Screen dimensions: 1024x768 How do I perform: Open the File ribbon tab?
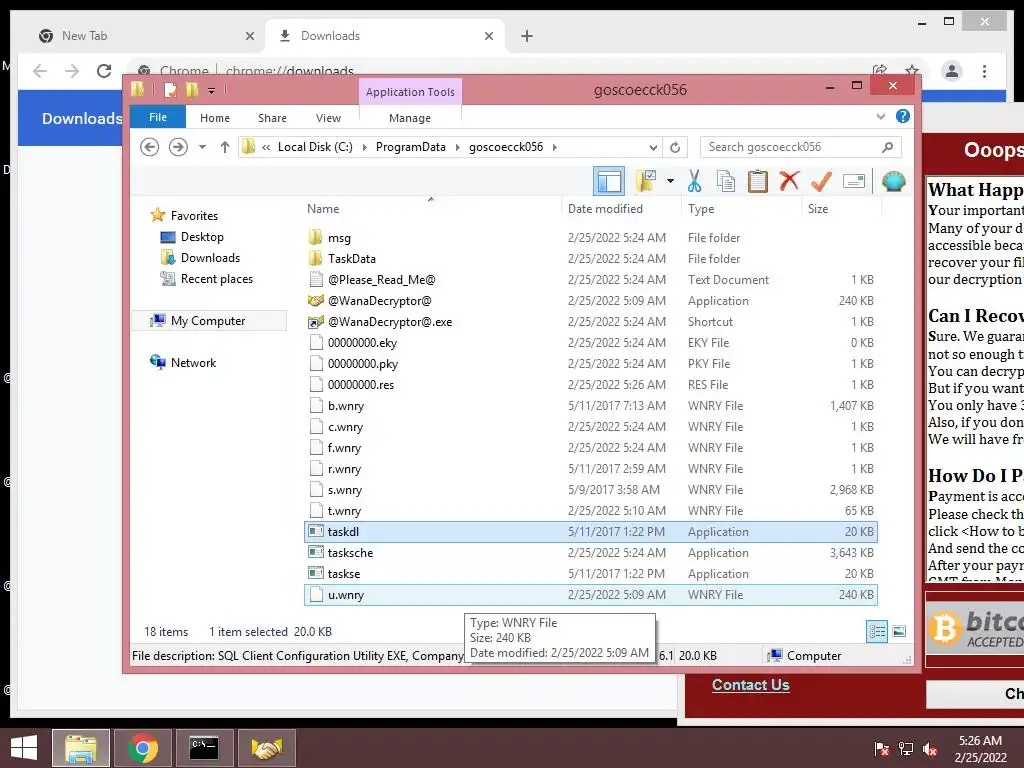[x=158, y=117]
